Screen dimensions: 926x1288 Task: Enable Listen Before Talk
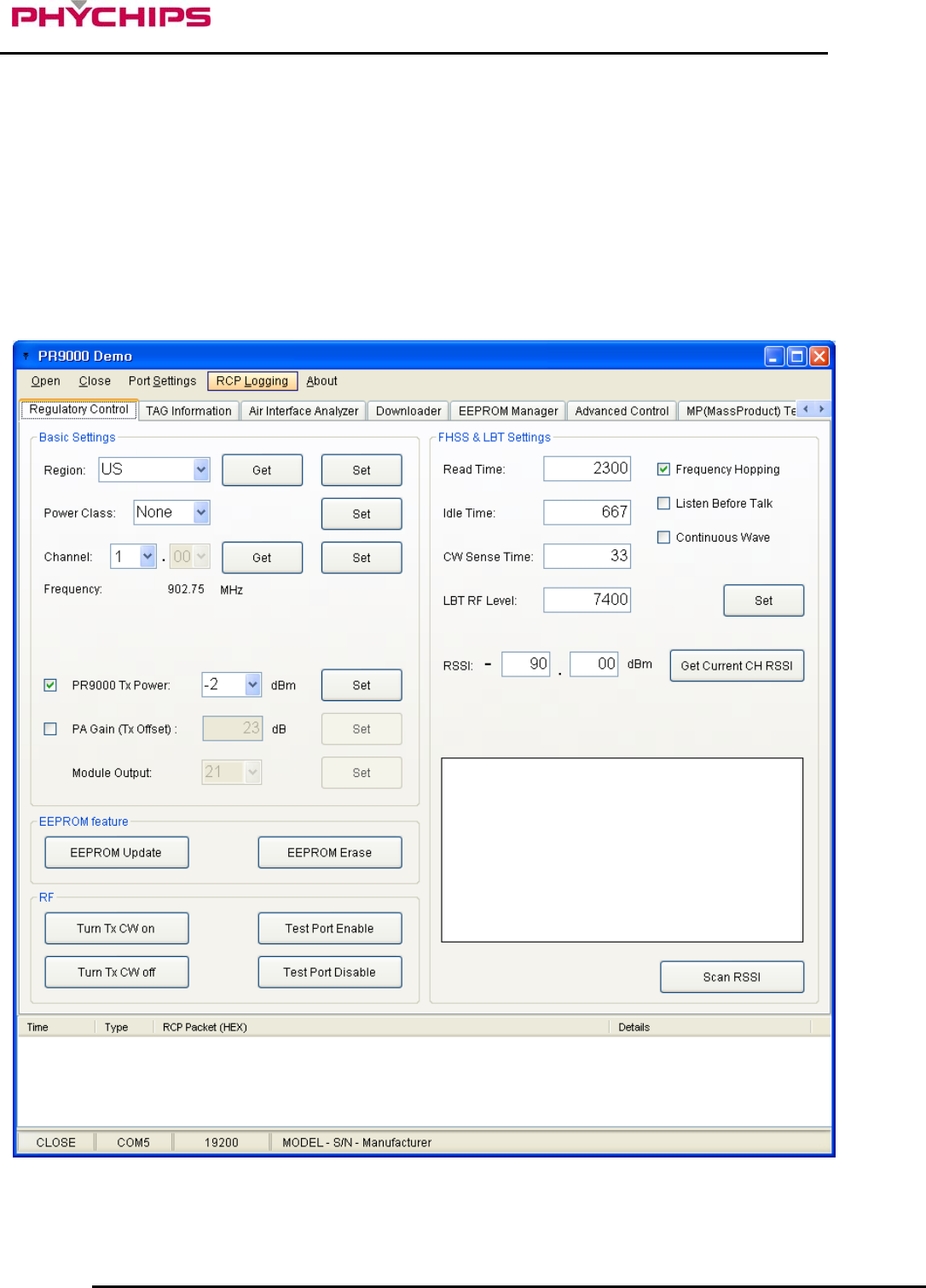pyautogui.click(x=663, y=503)
